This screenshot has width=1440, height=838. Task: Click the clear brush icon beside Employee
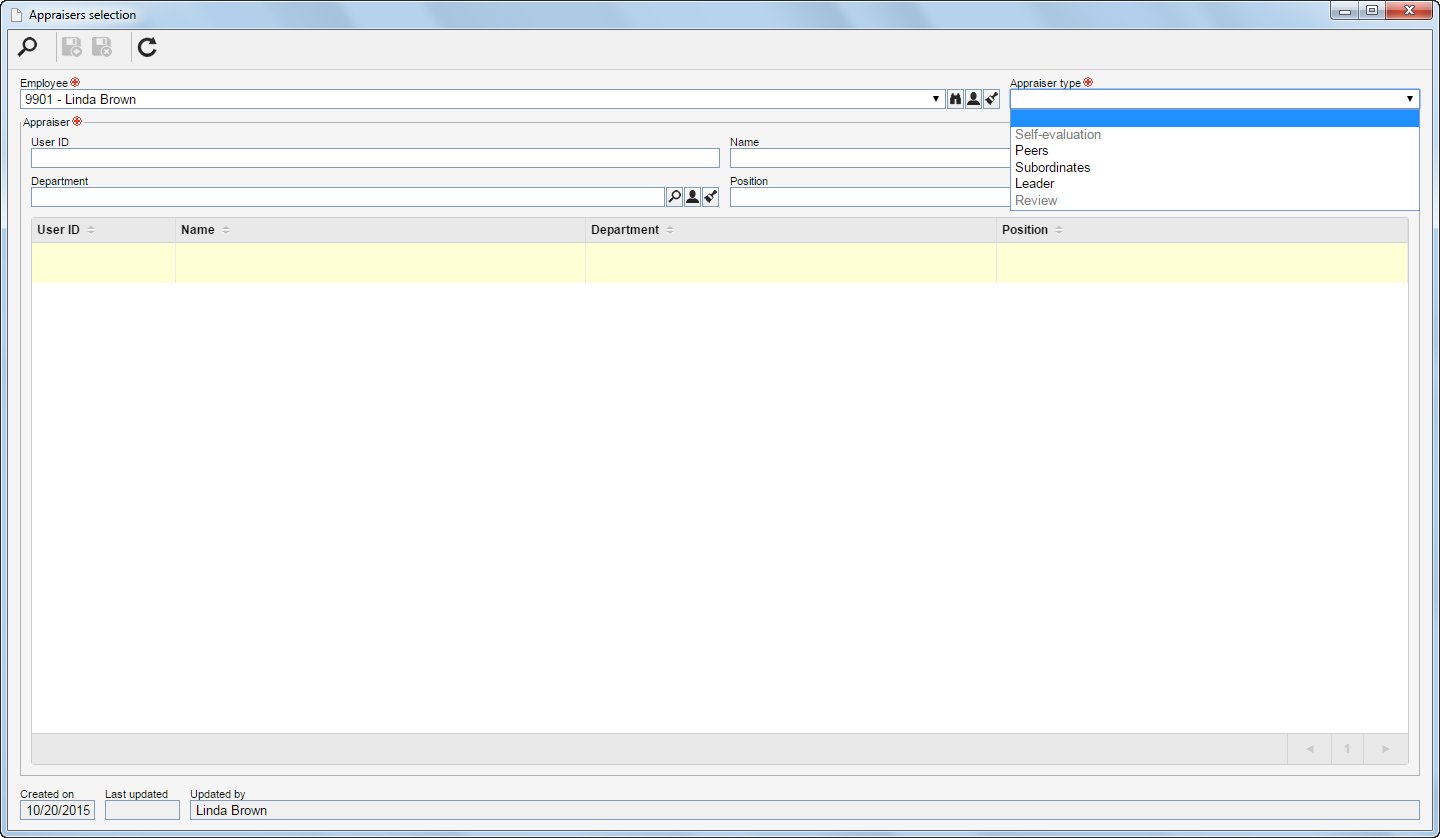click(x=991, y=99)
